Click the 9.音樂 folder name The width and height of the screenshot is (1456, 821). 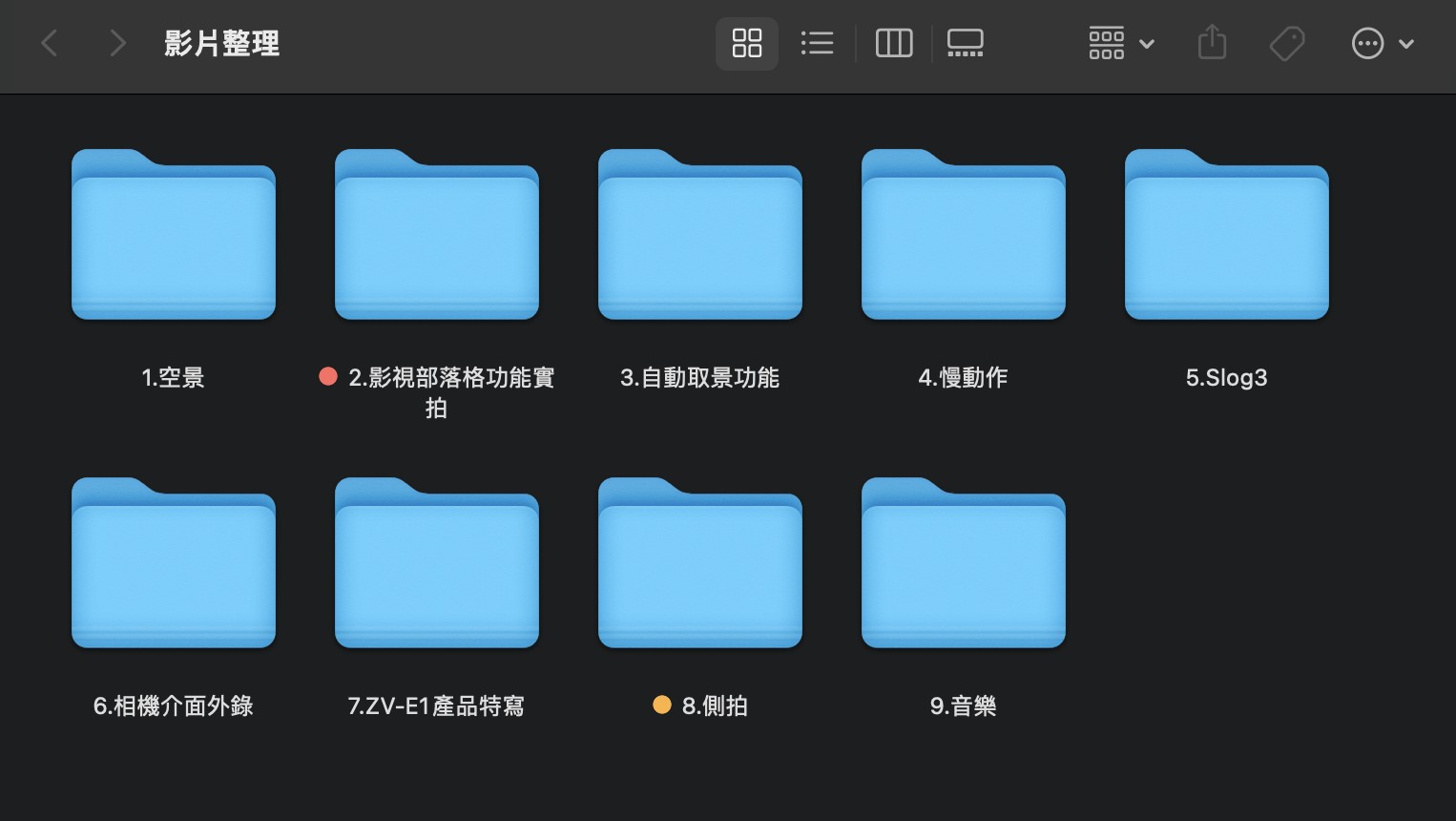click(x=964, y=706)
